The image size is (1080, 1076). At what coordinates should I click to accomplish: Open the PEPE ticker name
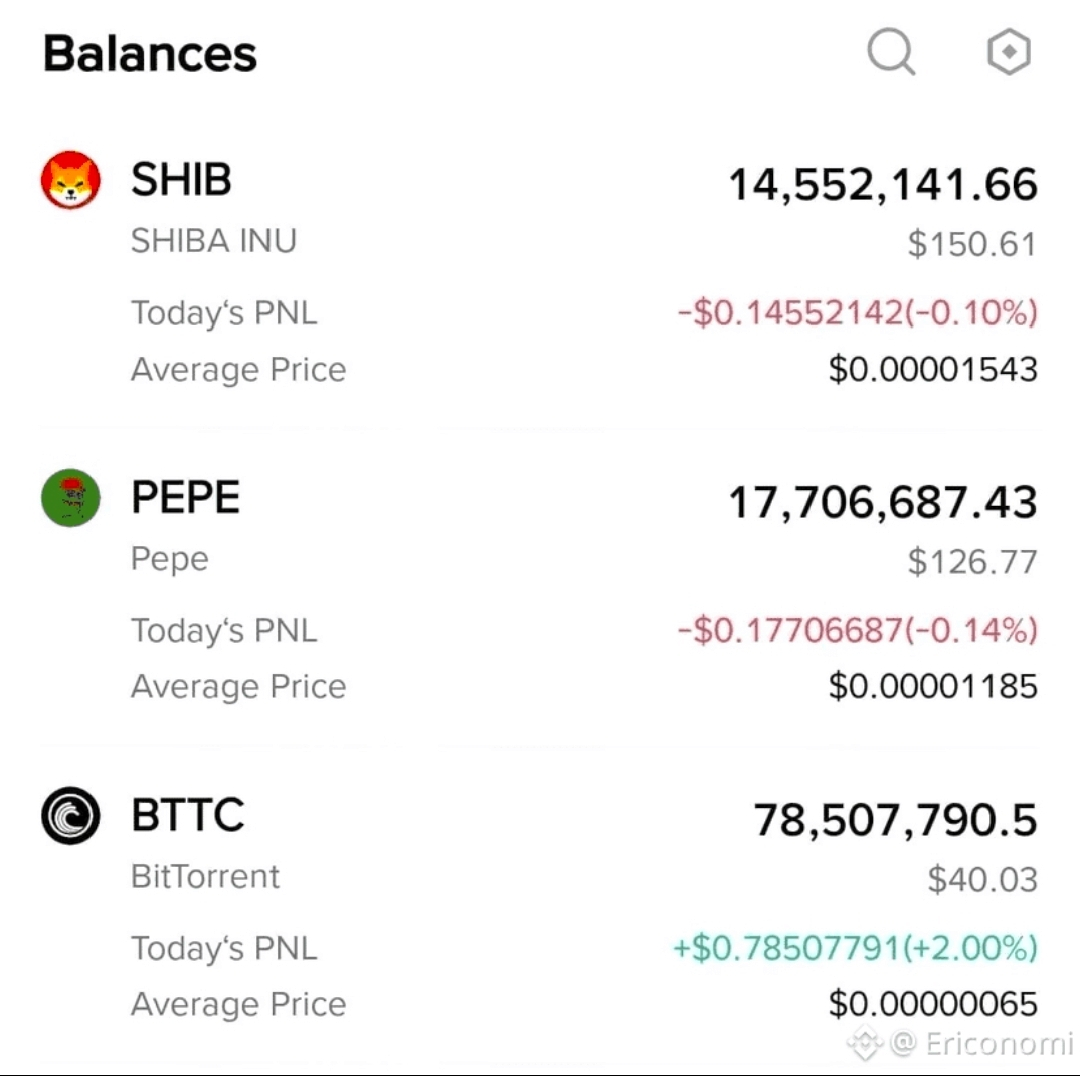pyautogui.click(x=185, y=497)
